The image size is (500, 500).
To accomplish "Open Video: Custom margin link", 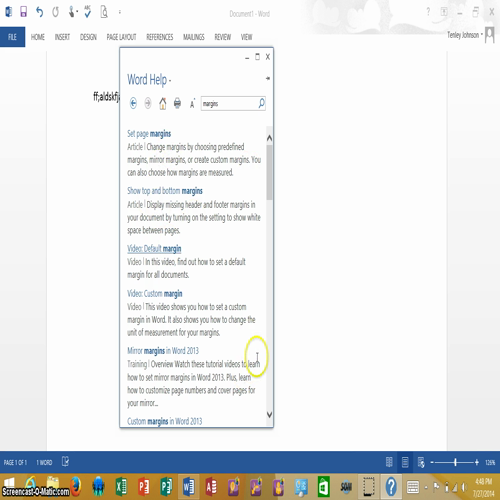I will [x=155, y=293].
